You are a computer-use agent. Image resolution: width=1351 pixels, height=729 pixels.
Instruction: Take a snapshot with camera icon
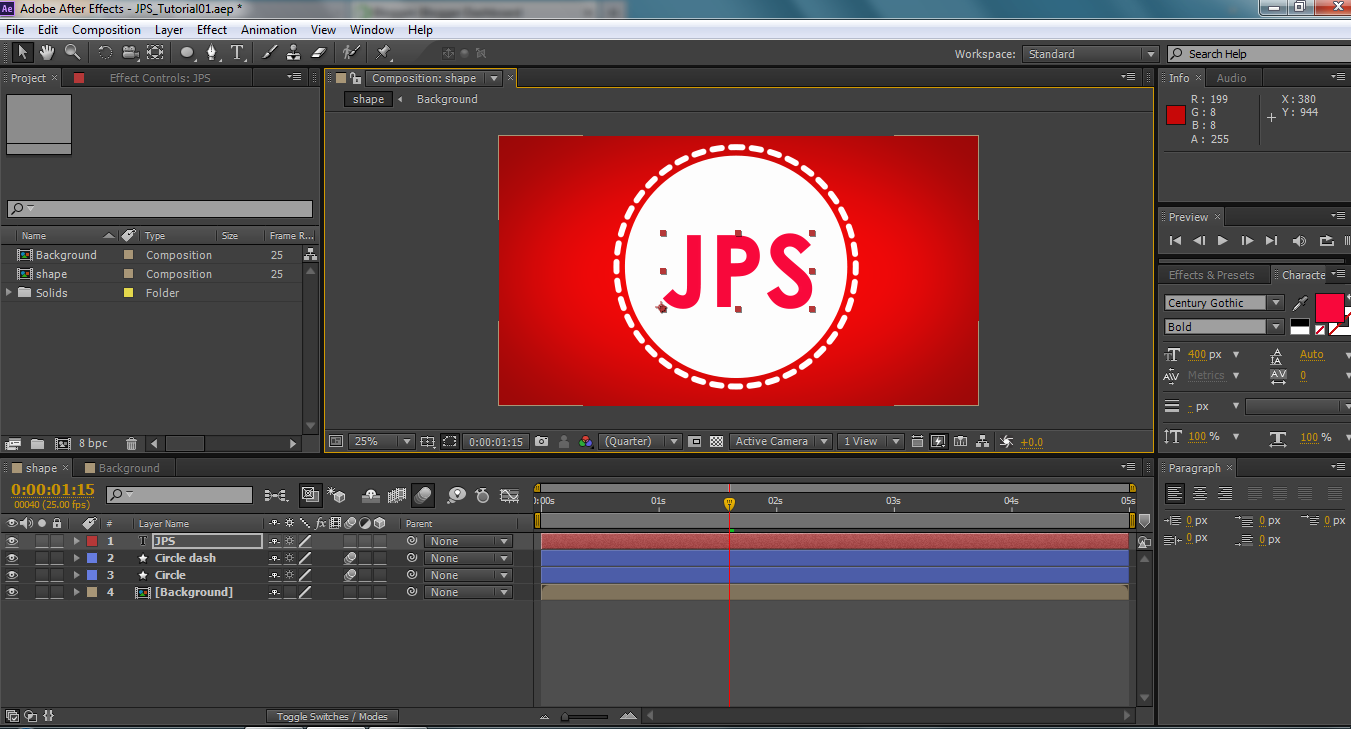[541, 441]
